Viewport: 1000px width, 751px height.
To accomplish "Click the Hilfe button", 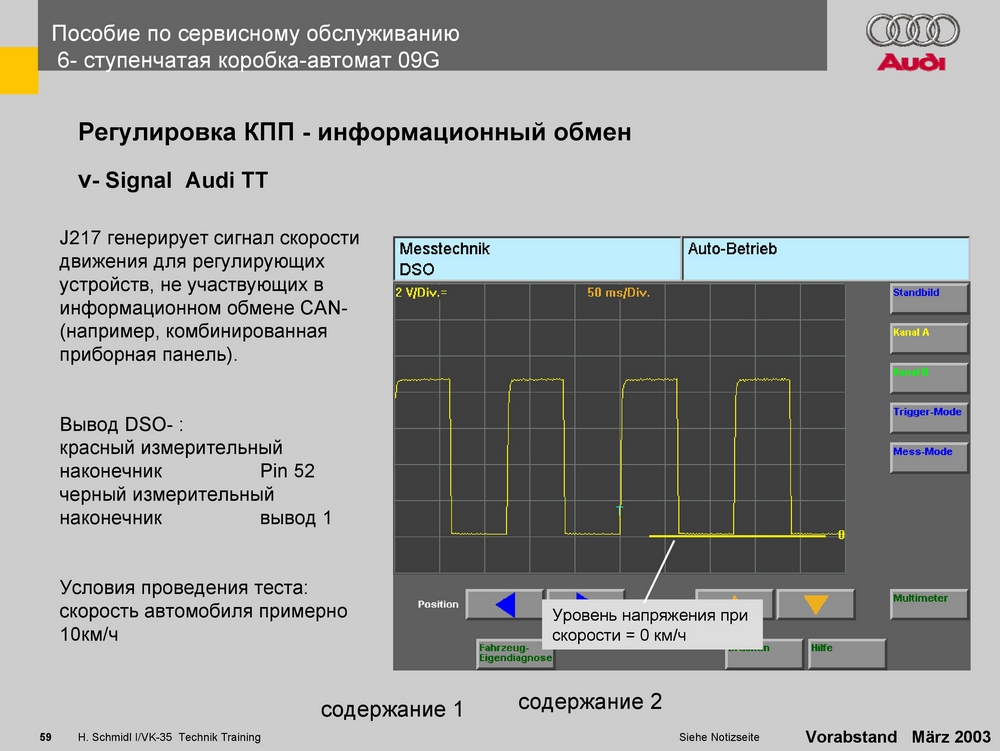I will 847,653.
